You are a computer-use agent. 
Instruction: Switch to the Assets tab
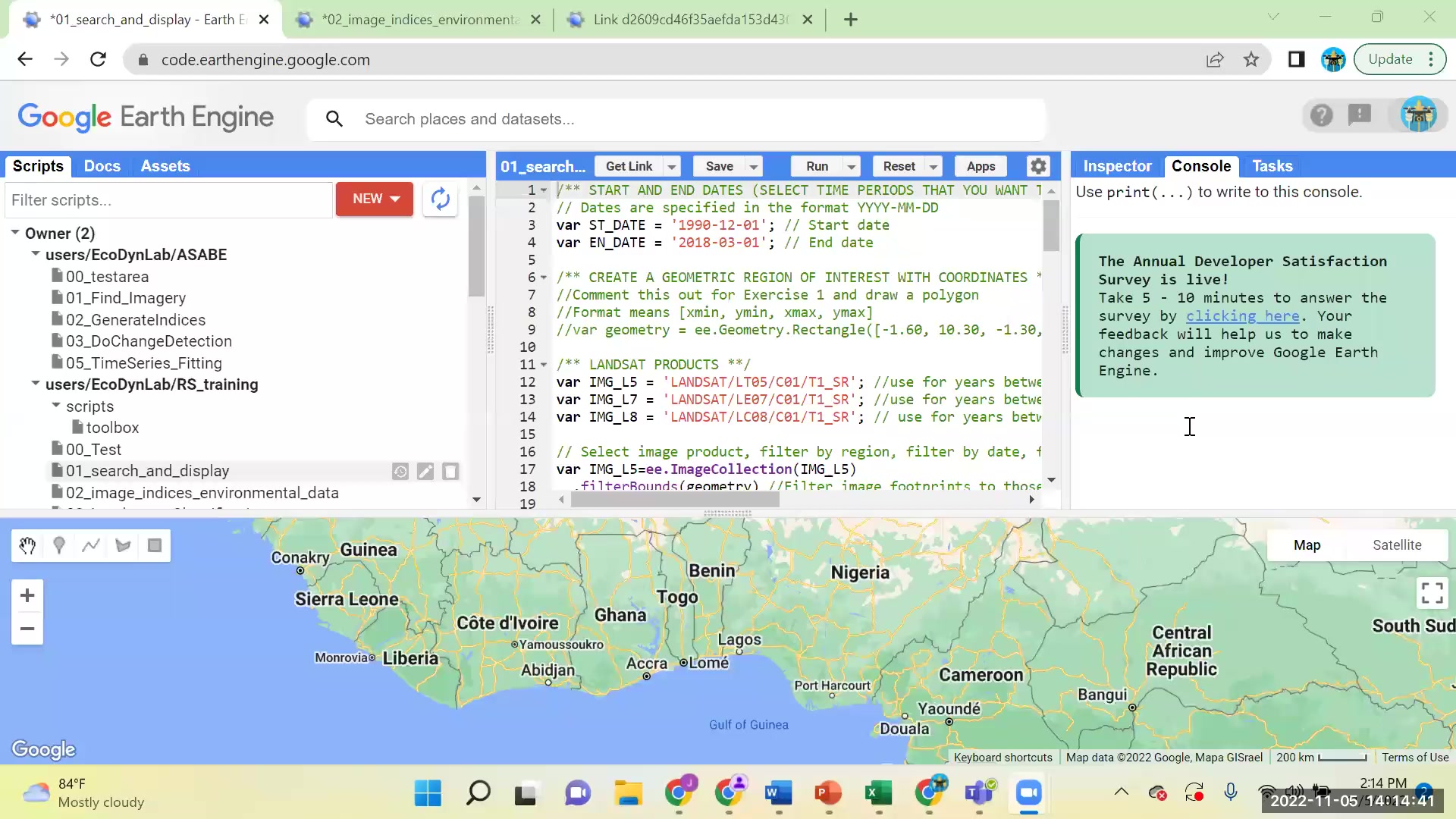click(165, 166)
